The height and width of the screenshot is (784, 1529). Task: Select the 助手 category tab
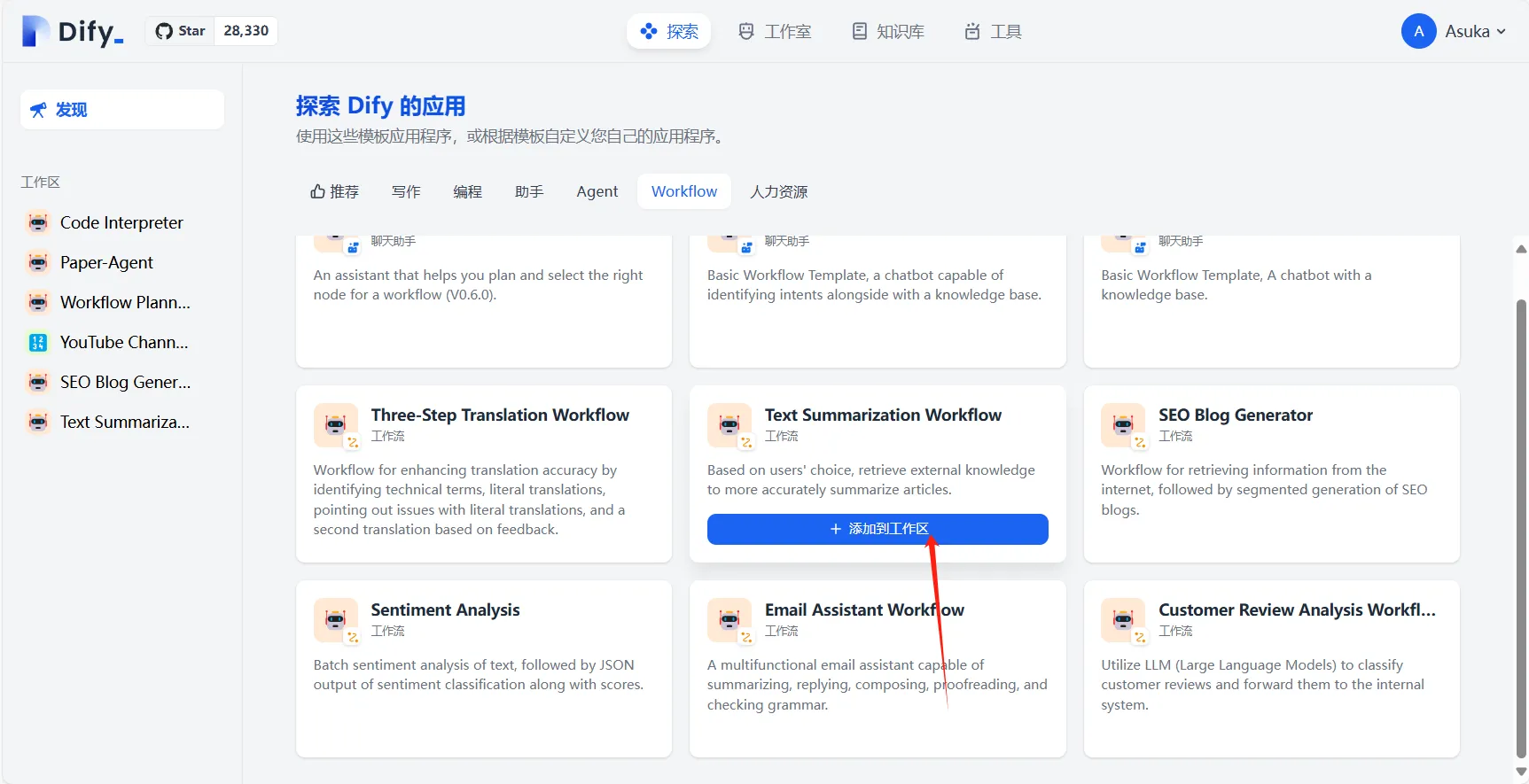pos(529,191)
